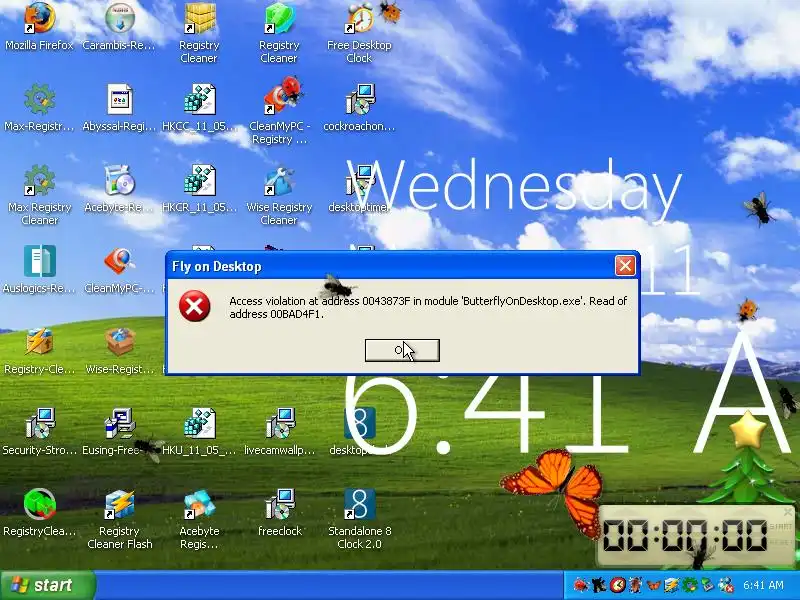This screenshot has width=800, height=600.
Task: Select the Wise-Regist... package icon
Action: coord(119,351)
